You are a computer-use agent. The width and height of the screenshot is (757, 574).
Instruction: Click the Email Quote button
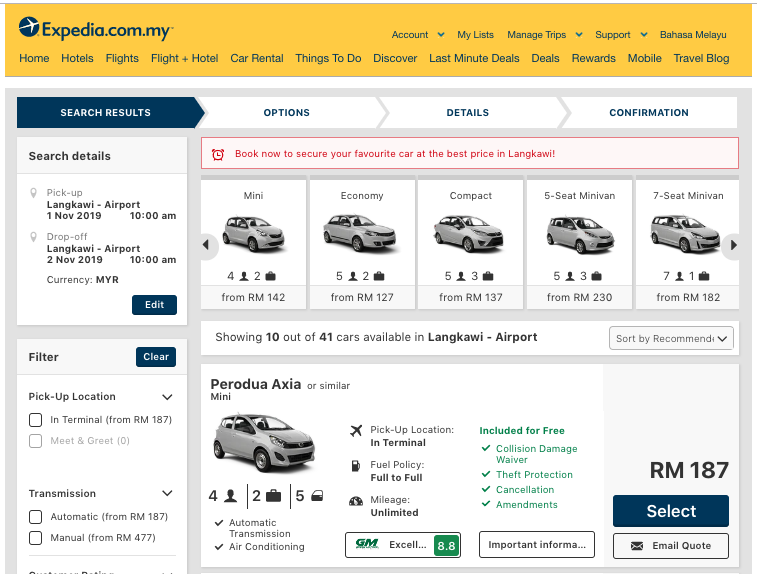coord(671,546)
